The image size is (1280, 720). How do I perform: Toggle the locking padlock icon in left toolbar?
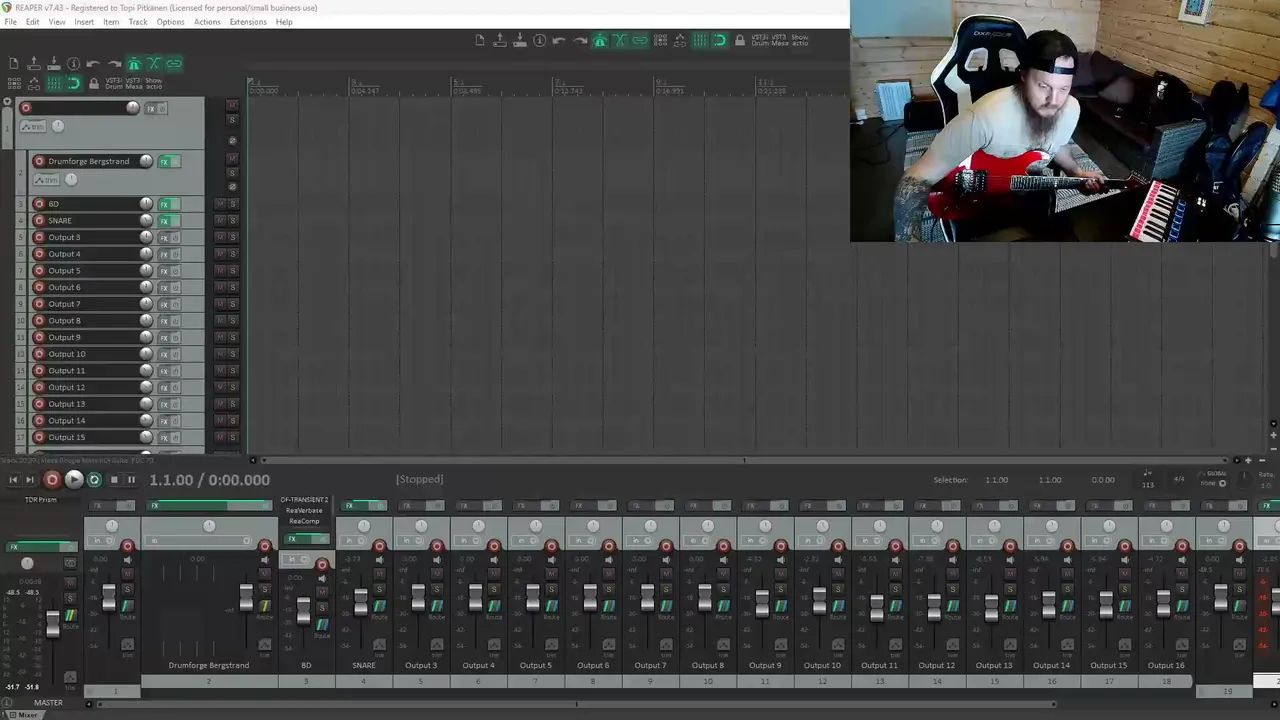pos(94,83)
